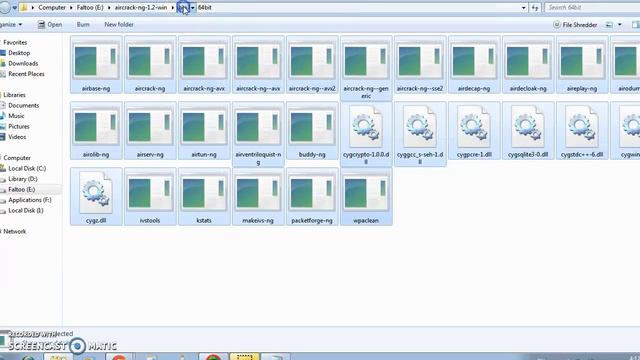Select the makeivs-ng file icon
640x360 pixels.
[x=258, y=193]
